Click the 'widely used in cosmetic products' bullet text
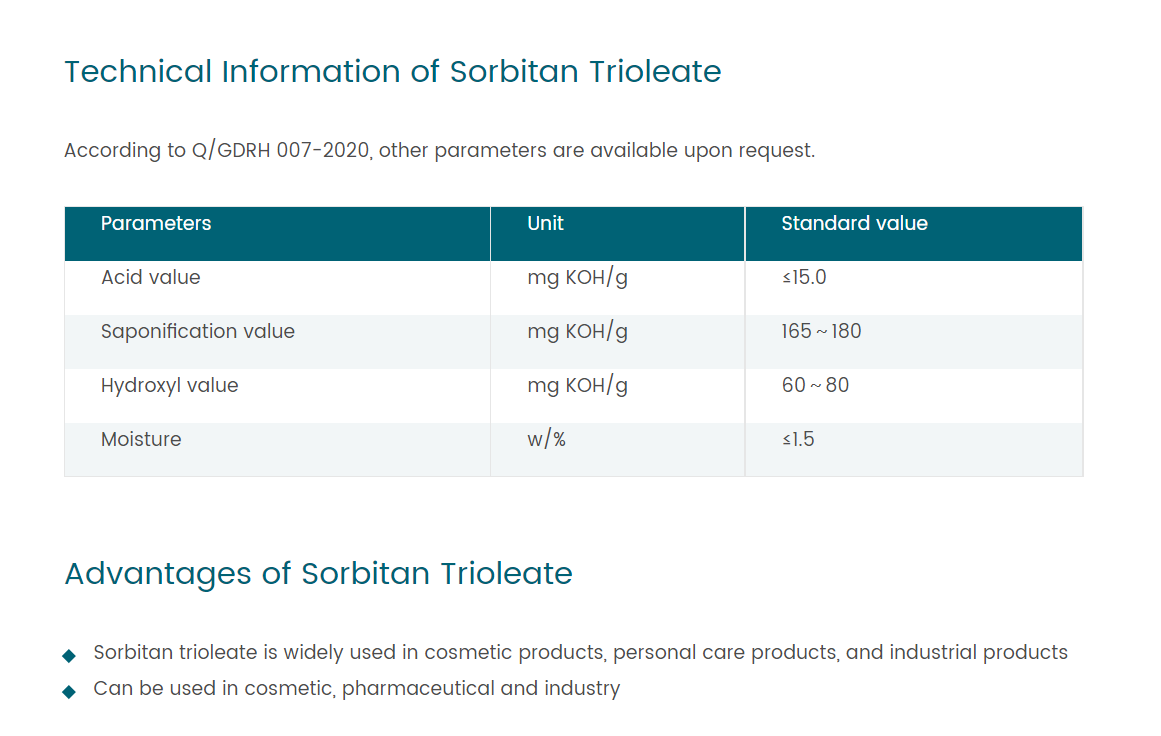The image size is (1161, 736). click(580, 653)
